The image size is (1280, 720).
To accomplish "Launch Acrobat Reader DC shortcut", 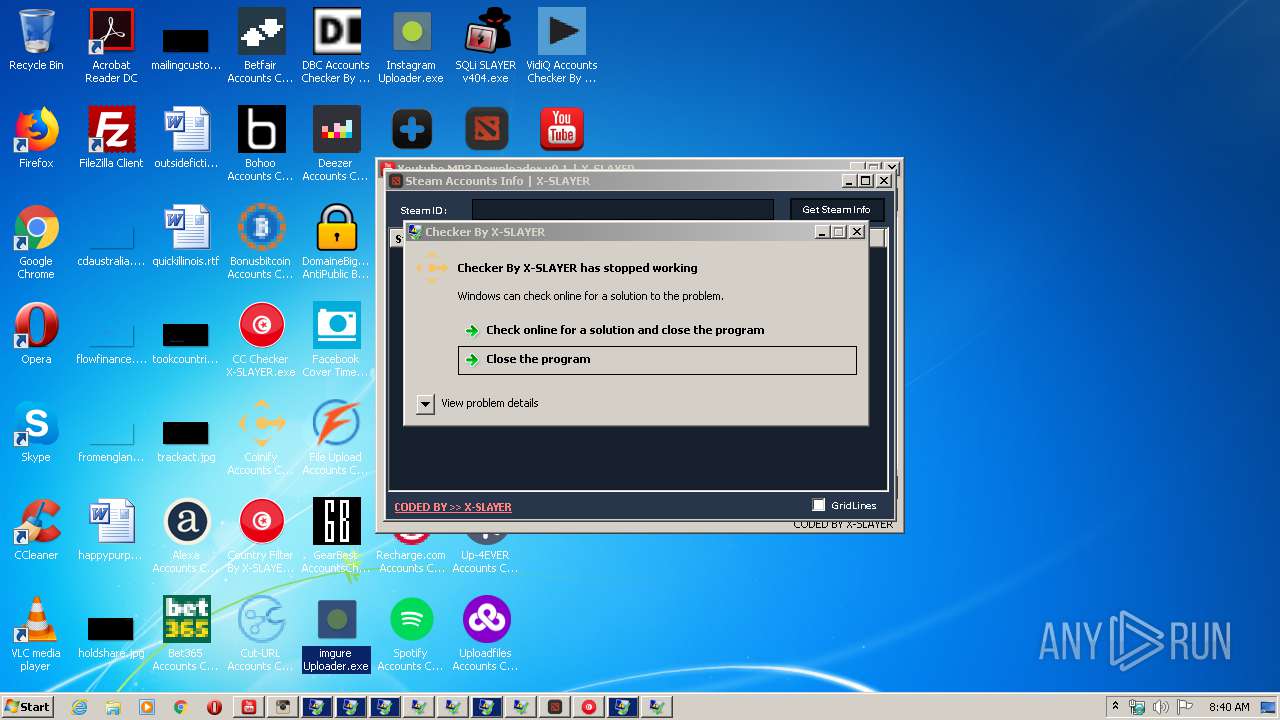I will click(111, 46).
